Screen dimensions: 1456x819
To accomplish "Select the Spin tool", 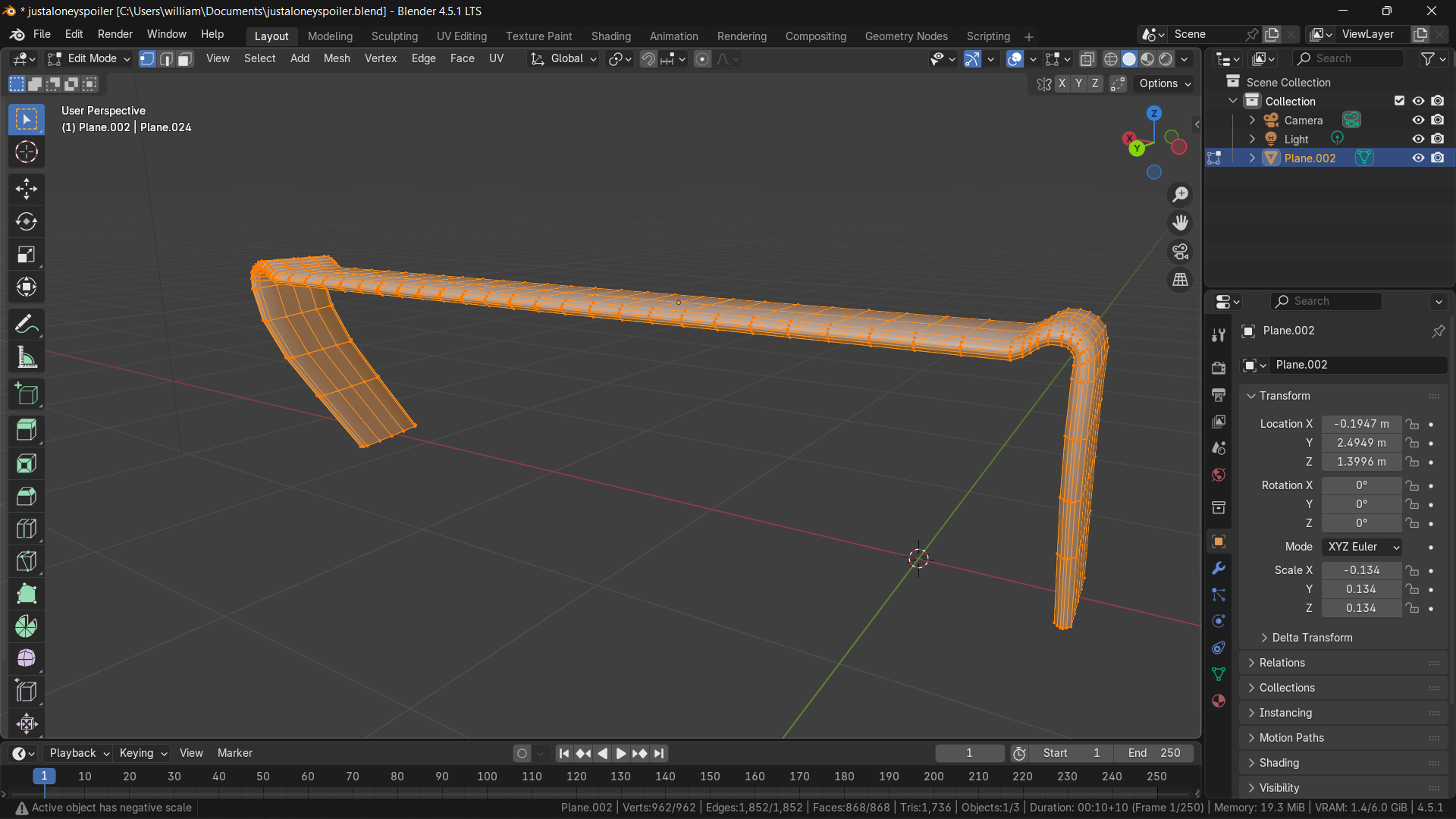I will (27, 626).
